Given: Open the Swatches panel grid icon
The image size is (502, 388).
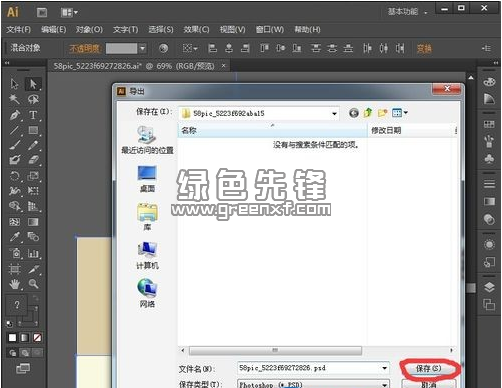Looking at the screenshot, I should pos(489,124).
